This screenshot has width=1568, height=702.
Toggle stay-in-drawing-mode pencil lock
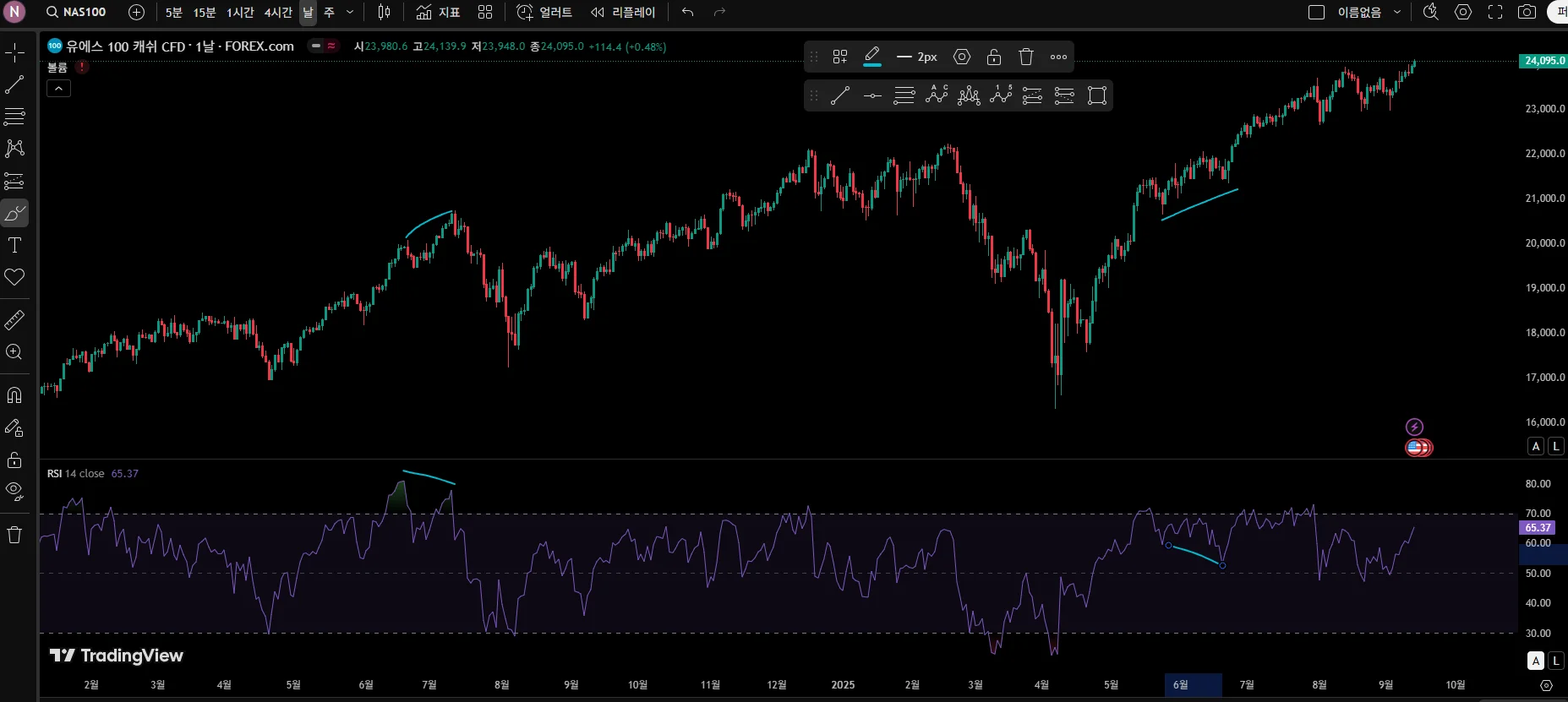[14, 427]
